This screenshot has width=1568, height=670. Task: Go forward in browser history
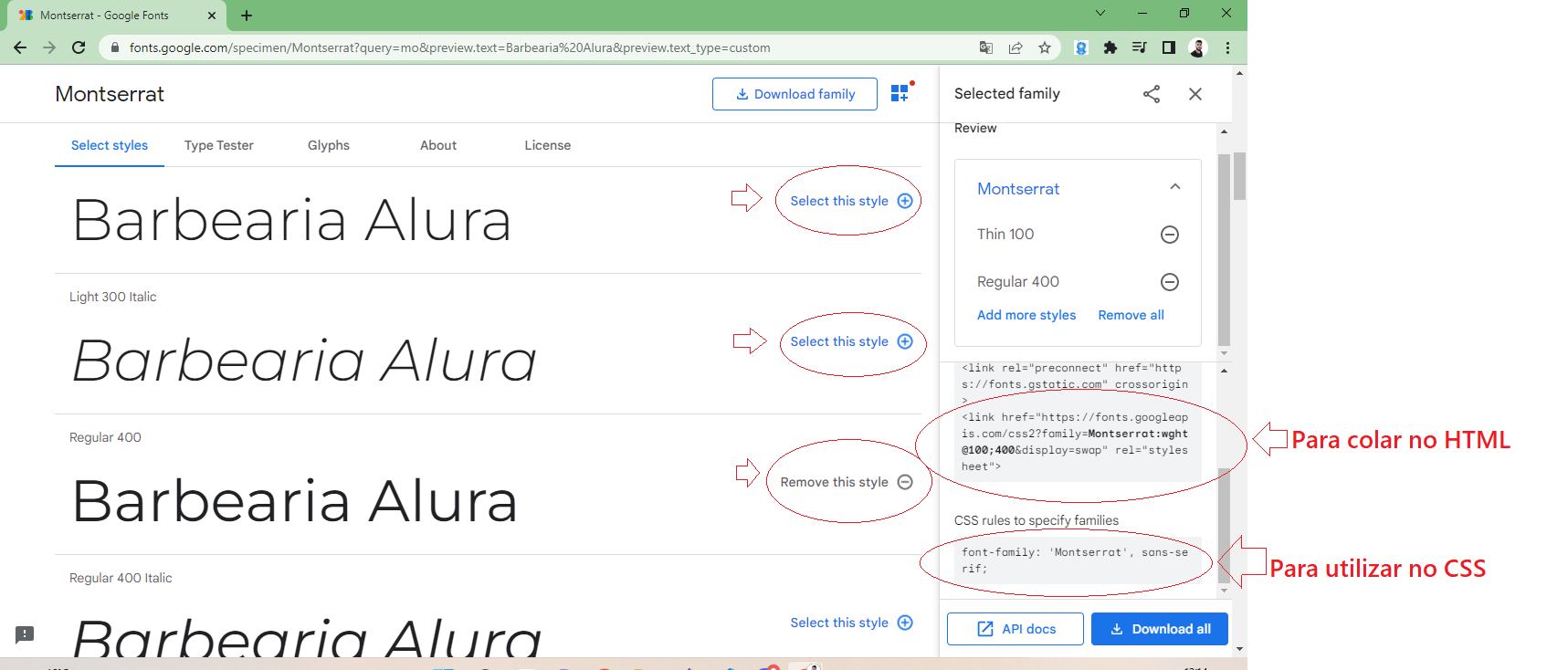click(x=49, y=47)
